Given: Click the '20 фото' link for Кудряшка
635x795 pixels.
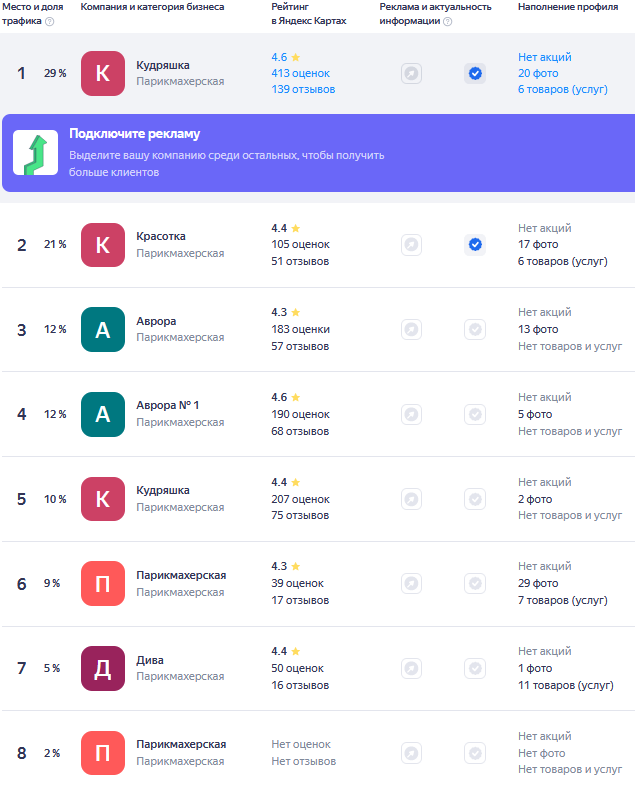Looking at the screenshot, I should pos(538,74).
